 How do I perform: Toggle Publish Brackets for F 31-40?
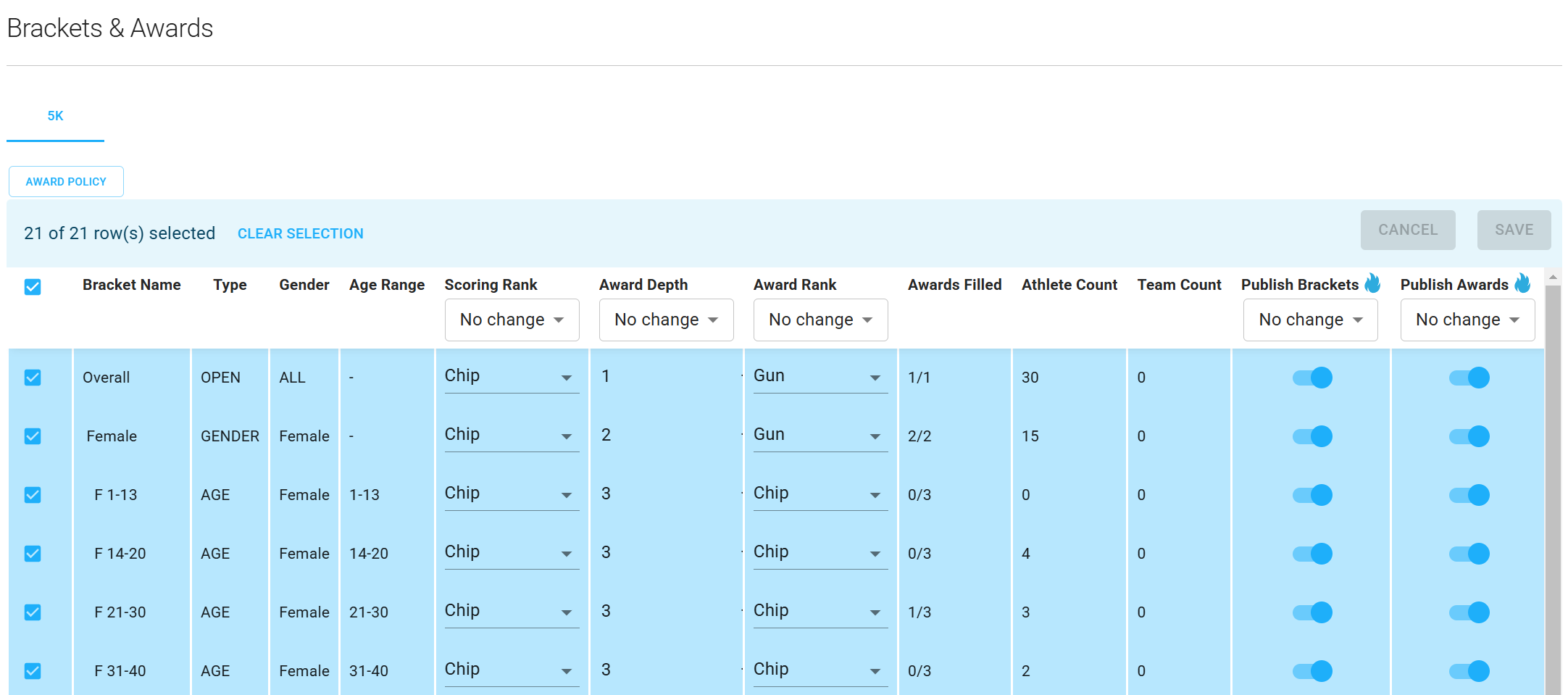(1312, 671)
